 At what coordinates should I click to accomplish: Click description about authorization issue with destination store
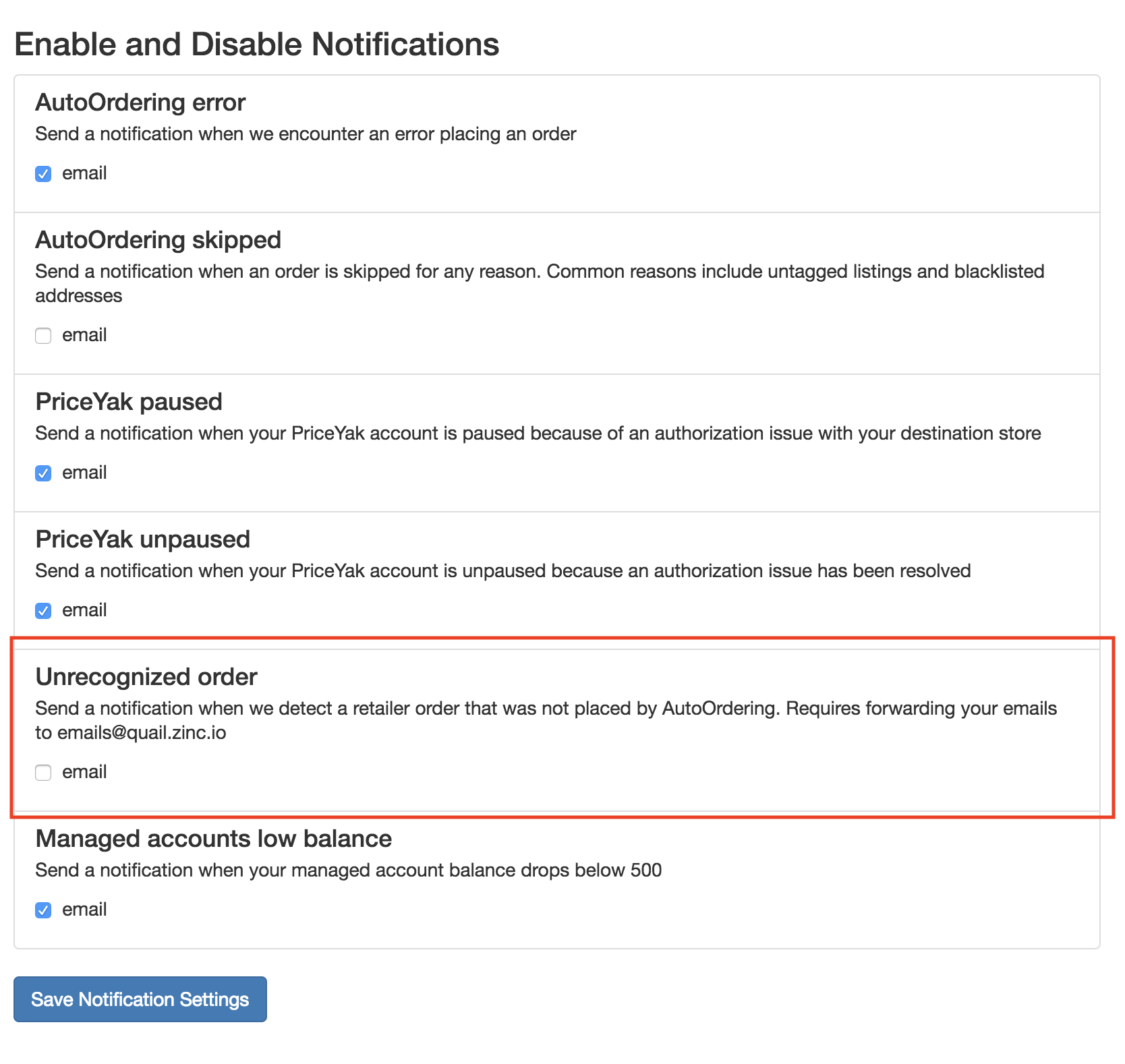point(538,434)
